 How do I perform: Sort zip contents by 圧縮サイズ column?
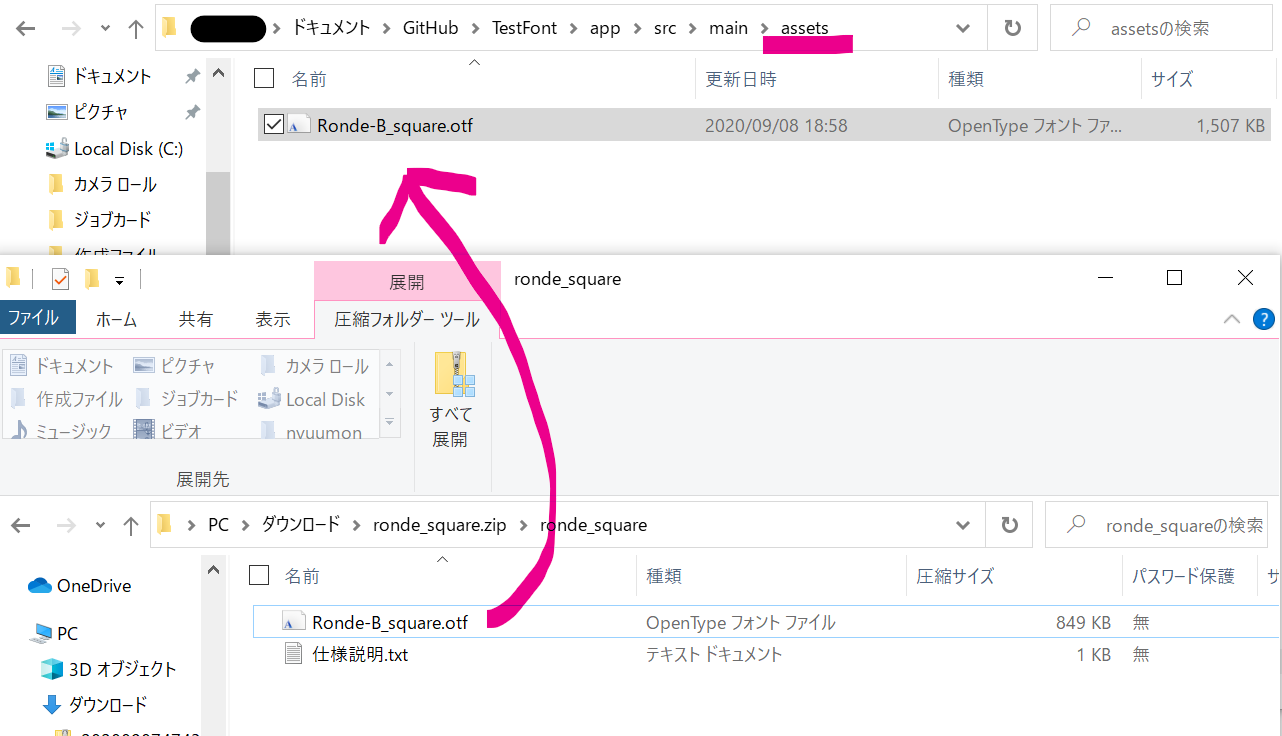click(956, 576)
